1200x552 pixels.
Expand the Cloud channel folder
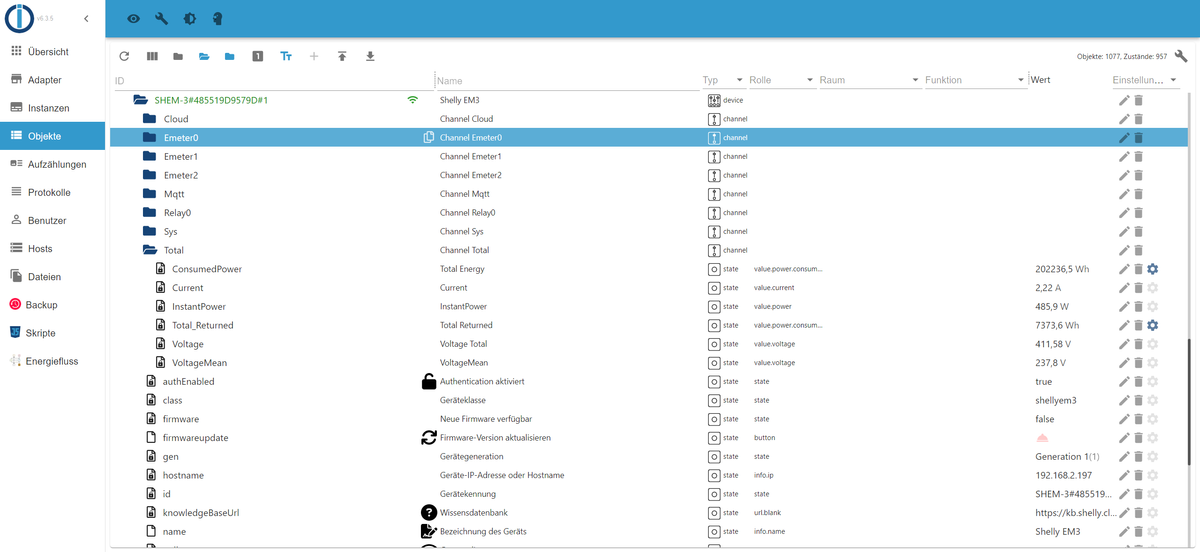[149, 119]
